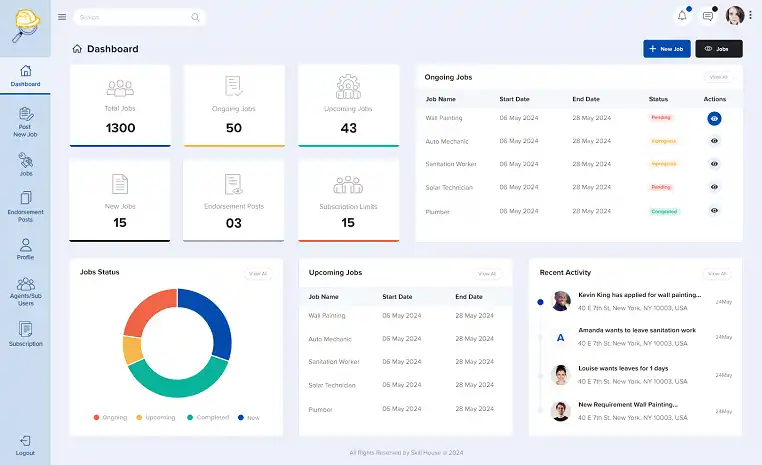
Task: Open user profile avatar menu
Action: [735, 16]
